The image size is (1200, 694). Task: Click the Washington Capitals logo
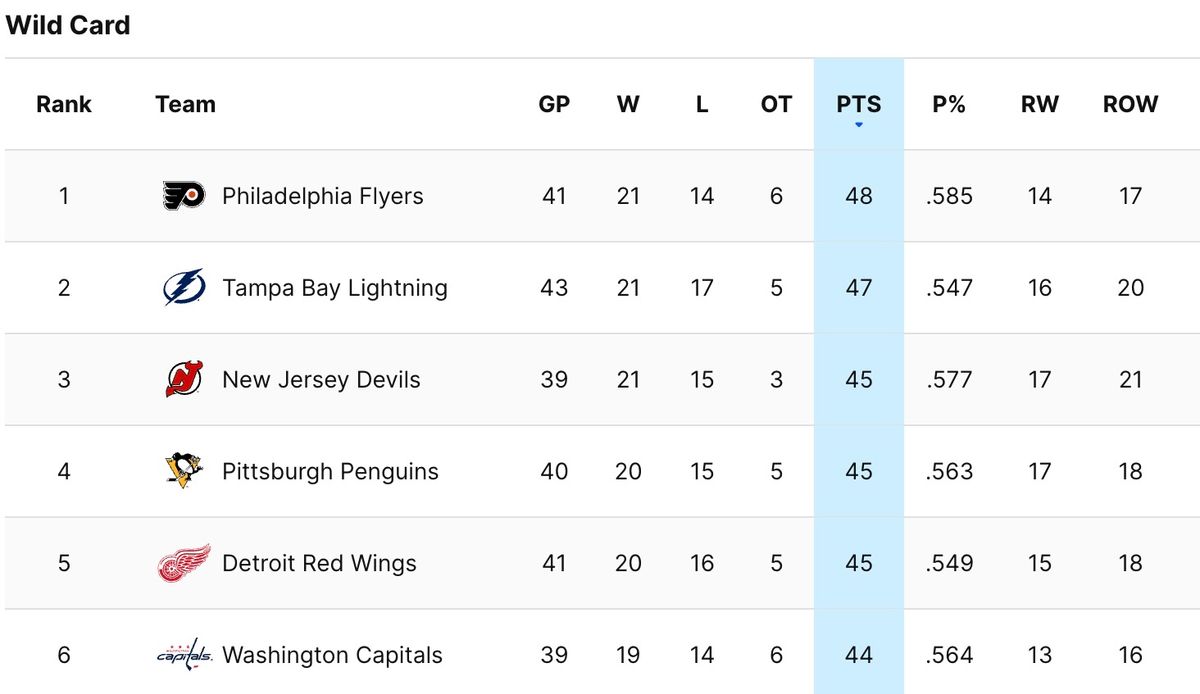click(x=184, y=656)
